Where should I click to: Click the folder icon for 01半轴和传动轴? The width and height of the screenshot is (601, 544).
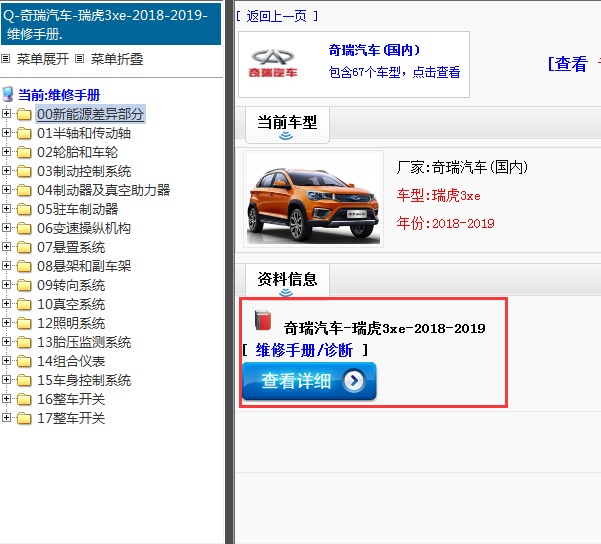pyautogui.click(x=24, y=134)
